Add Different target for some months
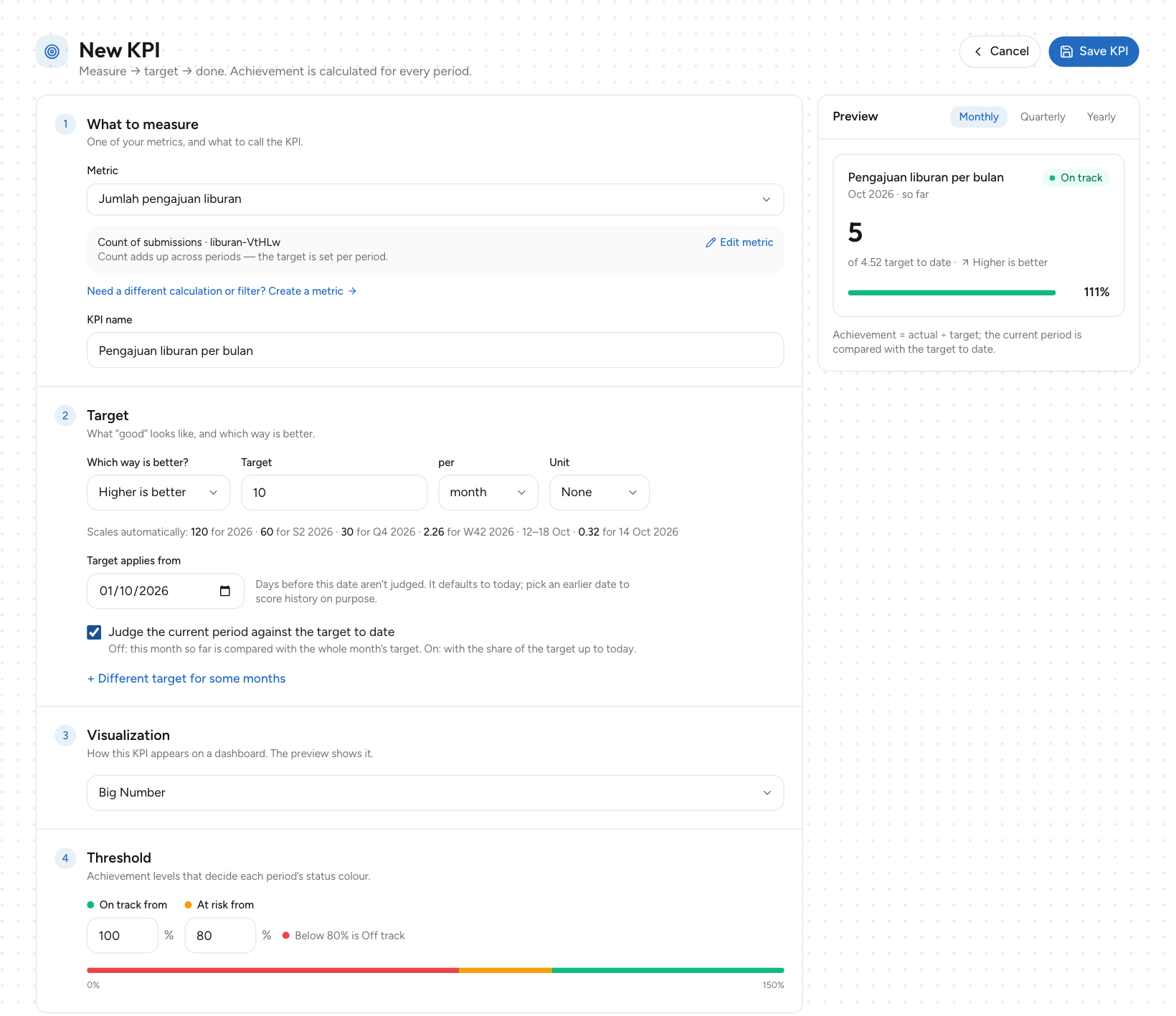The width and height of the screenshot is (1176, 1016). tap(186, 678)
